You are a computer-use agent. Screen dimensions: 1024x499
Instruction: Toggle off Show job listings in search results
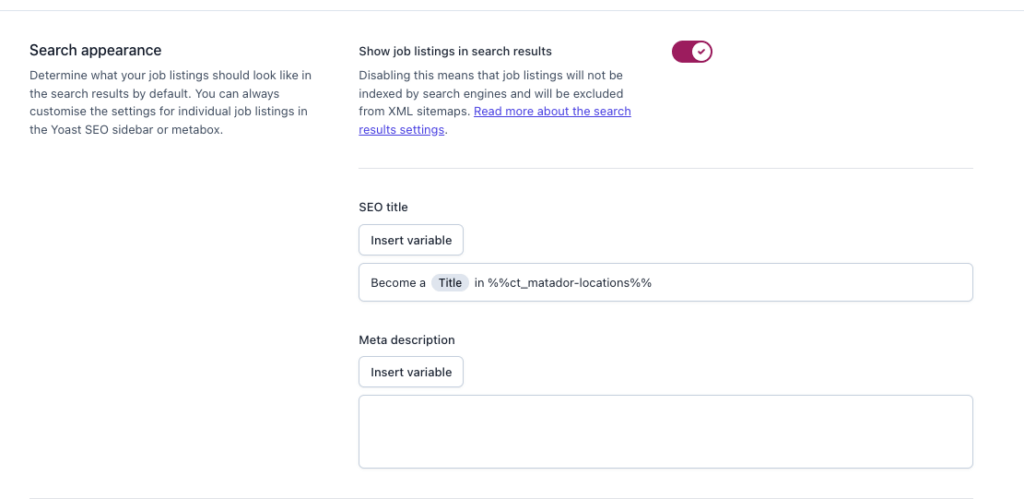(x=691, y=51)
